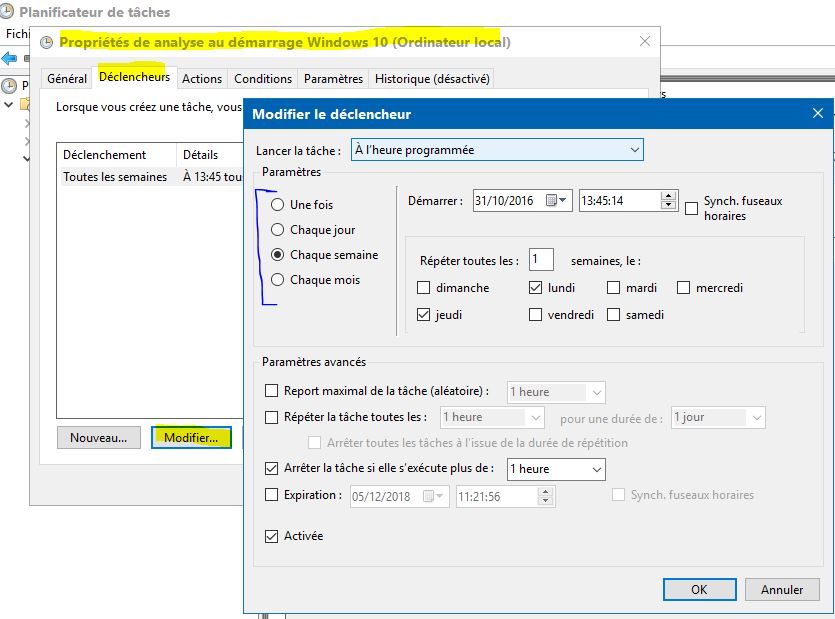This screenshot has width=835, height=619.
Task: Switch to the Historique (désactivé) tab
Action: (x=430, y=78)
